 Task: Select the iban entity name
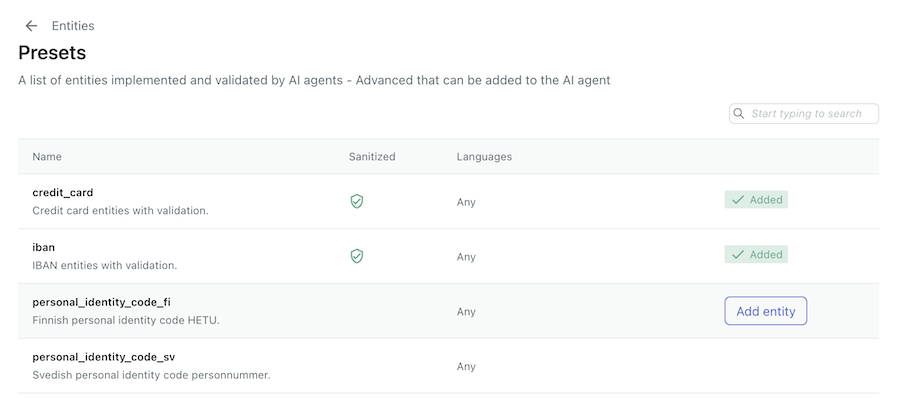44,247
